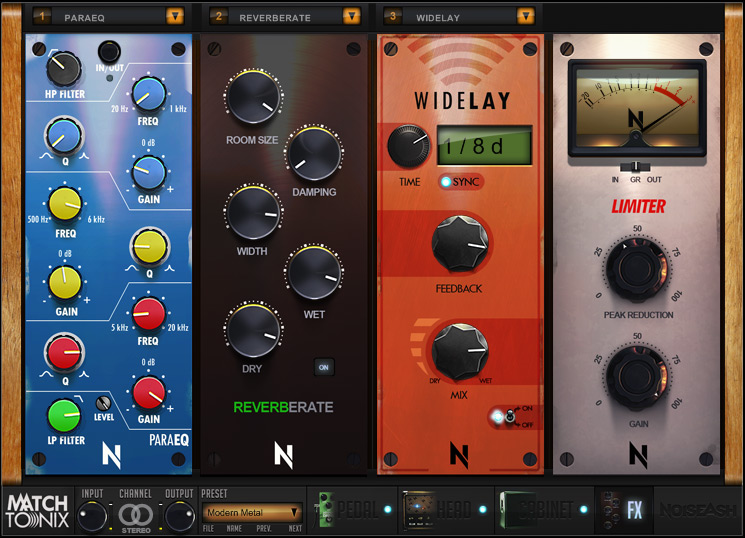Click the slot number 3 label
The width and height of the screenshot is (745, 538).
coord(392,16)
